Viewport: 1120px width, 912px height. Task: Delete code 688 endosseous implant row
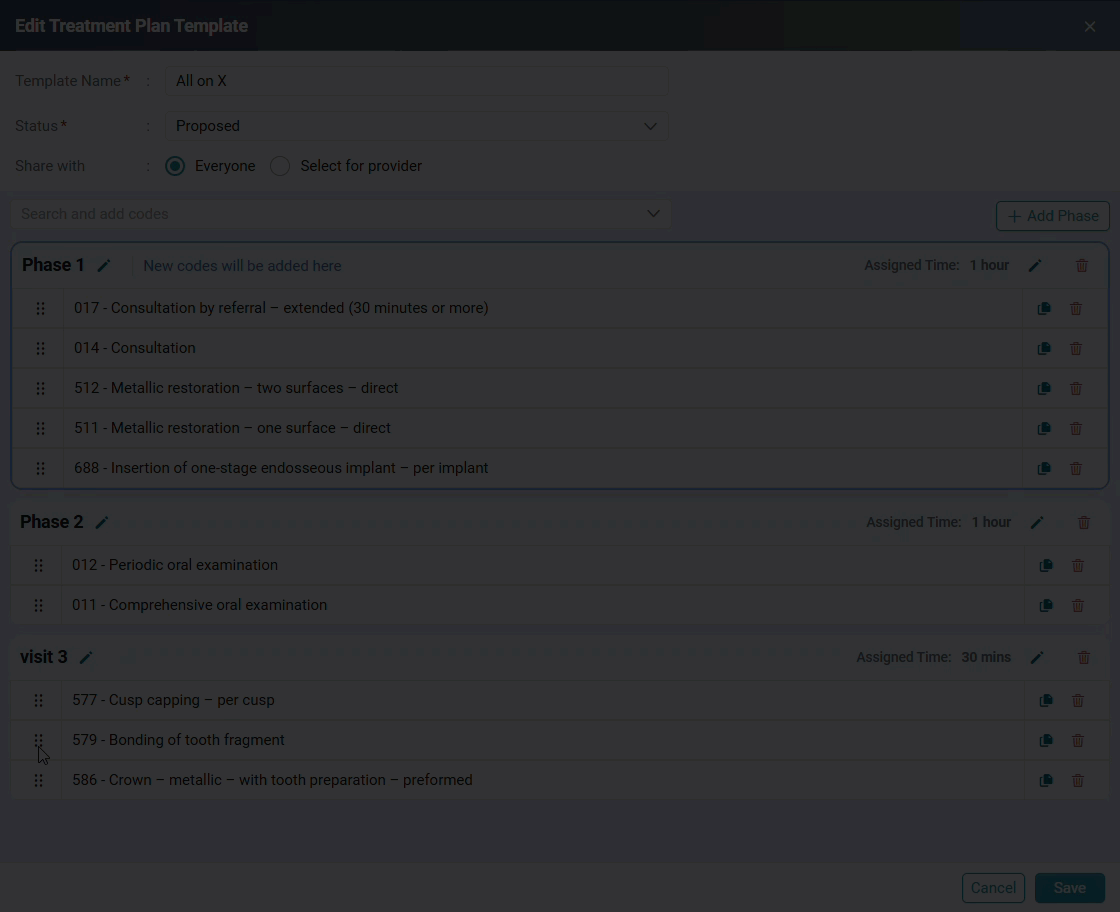1076,468
